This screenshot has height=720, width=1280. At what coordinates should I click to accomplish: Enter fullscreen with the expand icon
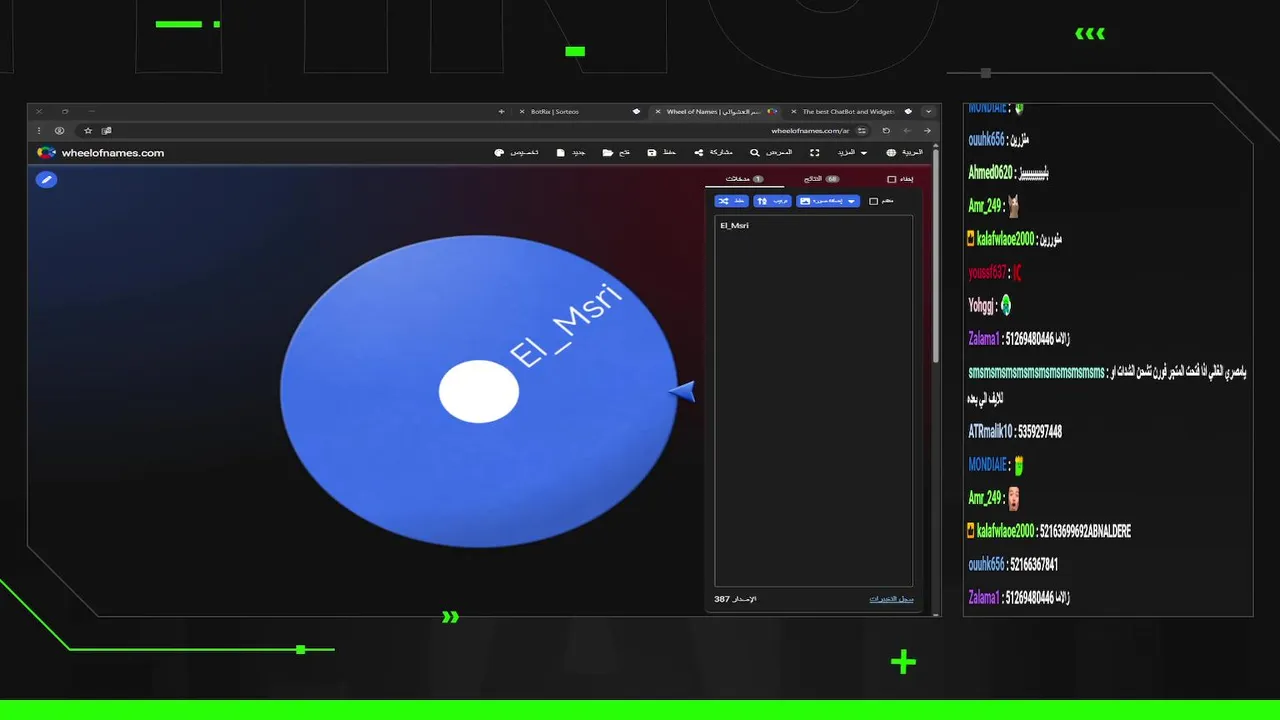click(814, 153)
